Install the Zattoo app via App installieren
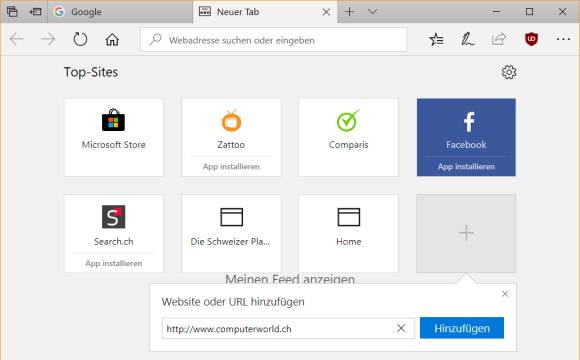 click(x=231, y=166)
